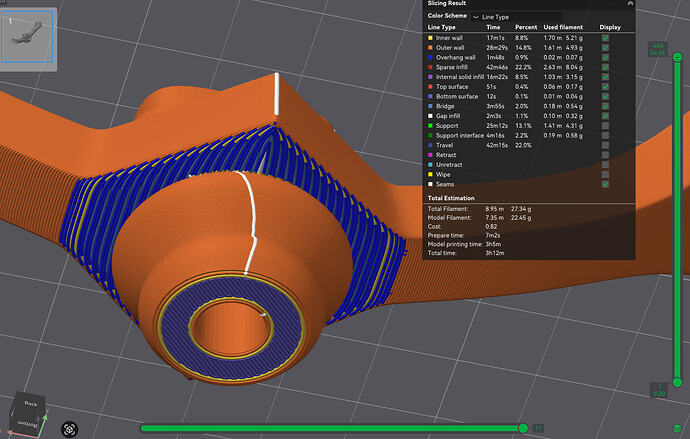Click the "Wipe" row label
The height and width of the screenshot is (439, 690).
443,174
